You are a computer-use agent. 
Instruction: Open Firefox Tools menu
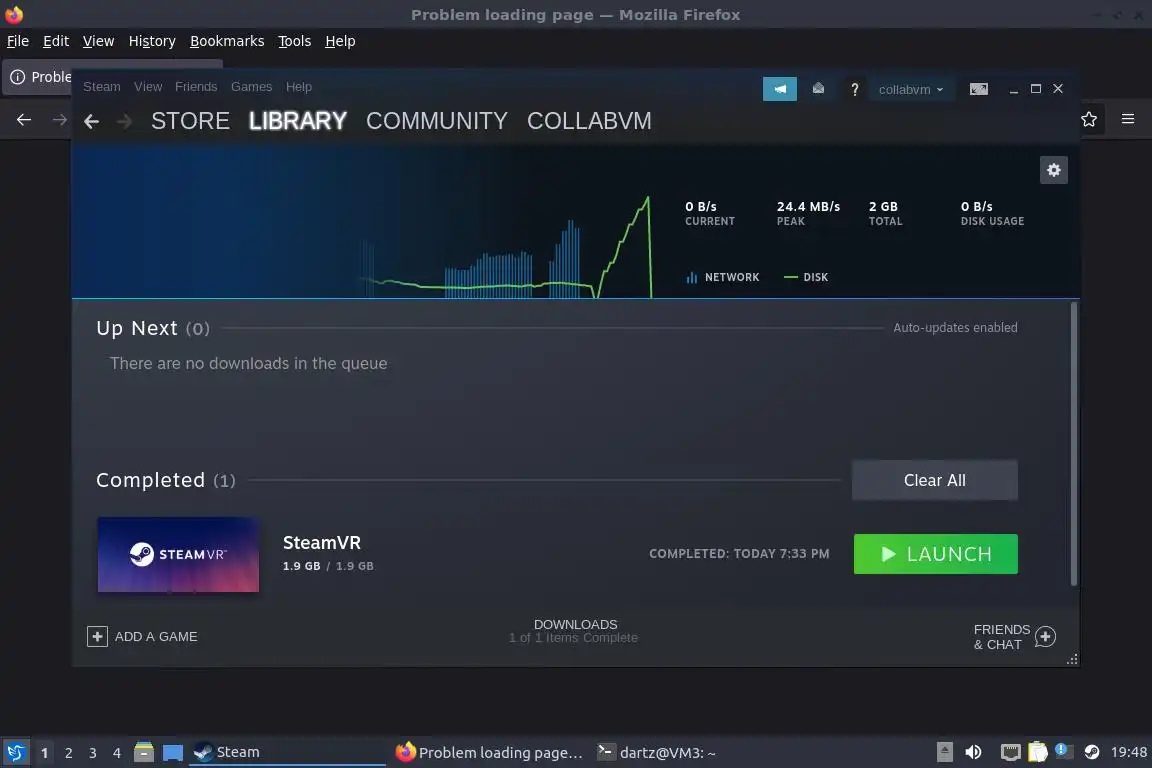point(295,41)
